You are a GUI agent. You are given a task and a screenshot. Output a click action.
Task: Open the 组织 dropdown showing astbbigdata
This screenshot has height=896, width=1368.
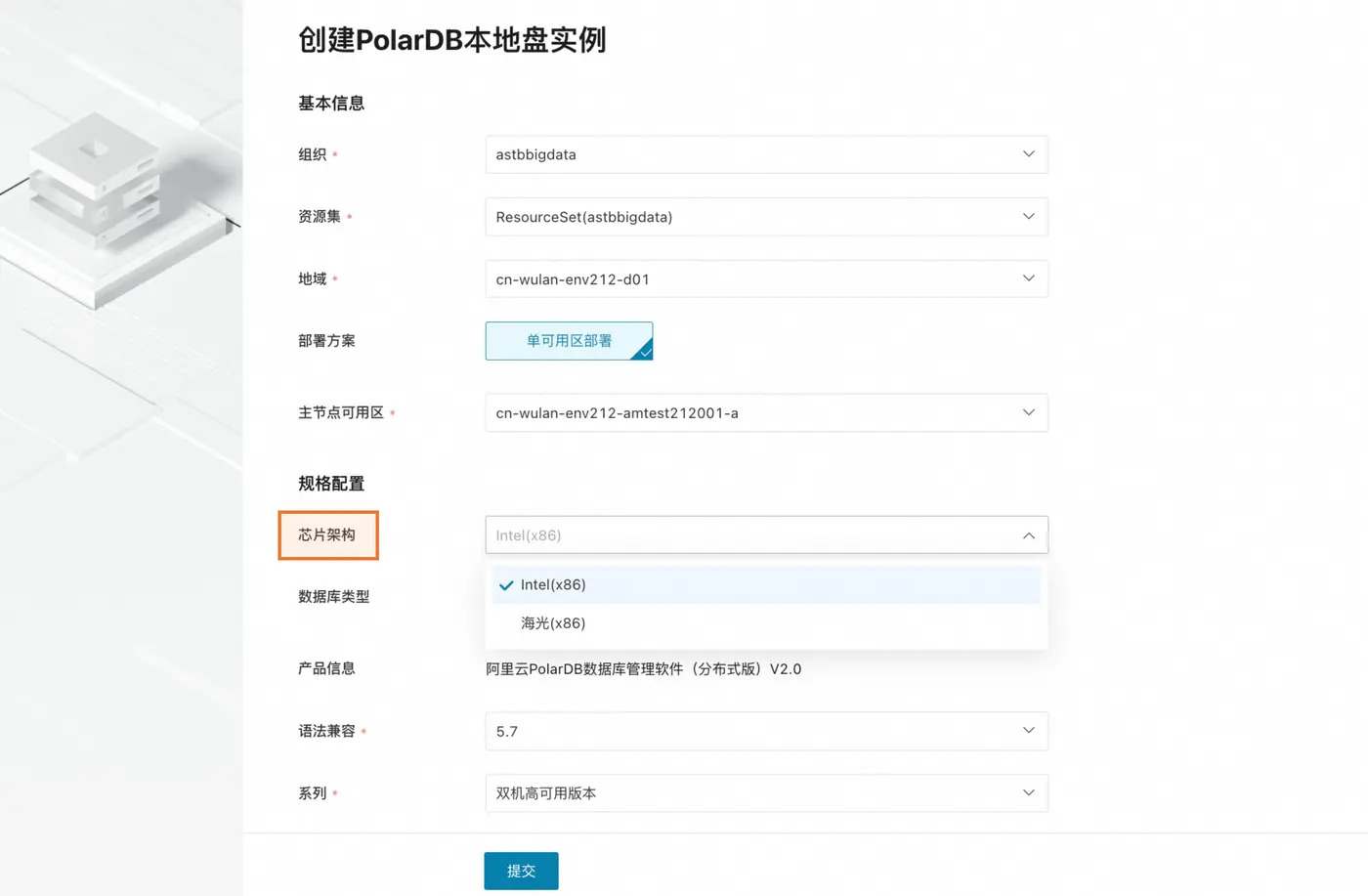coord(766,154)
